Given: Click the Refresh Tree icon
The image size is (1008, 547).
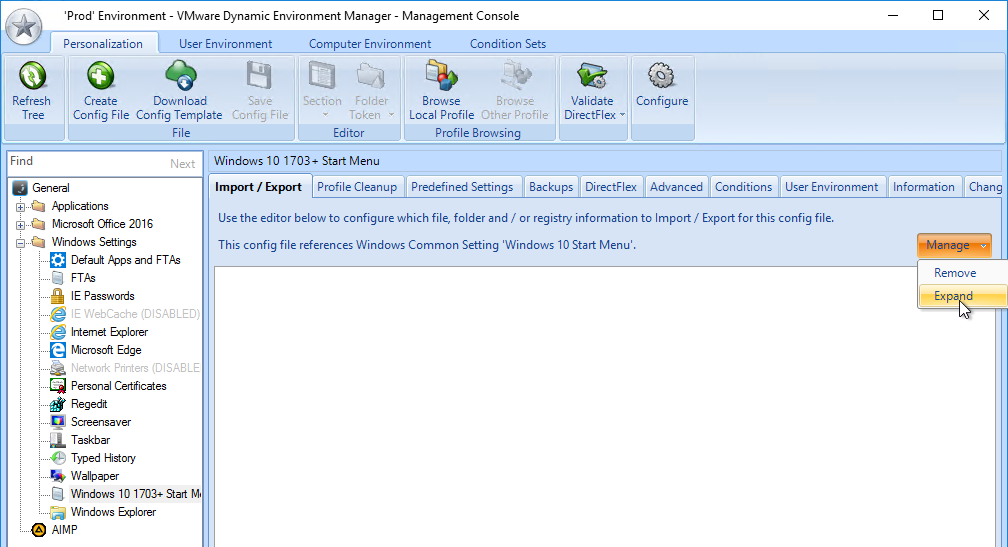Looking at the screenshot, I should [x=32, y=75].
